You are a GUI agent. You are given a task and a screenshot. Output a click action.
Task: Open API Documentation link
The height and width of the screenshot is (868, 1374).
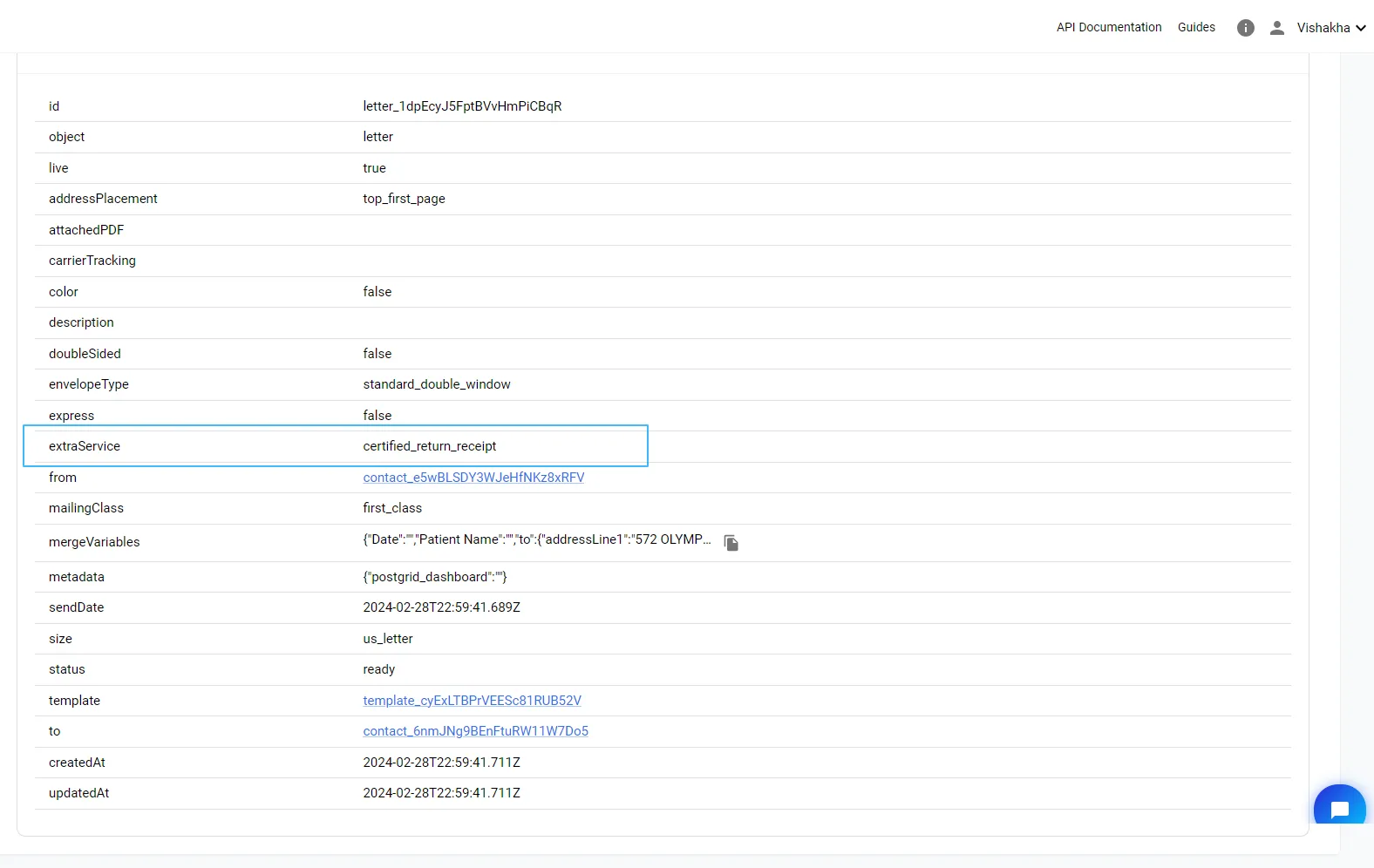(x=1109, y=27)
